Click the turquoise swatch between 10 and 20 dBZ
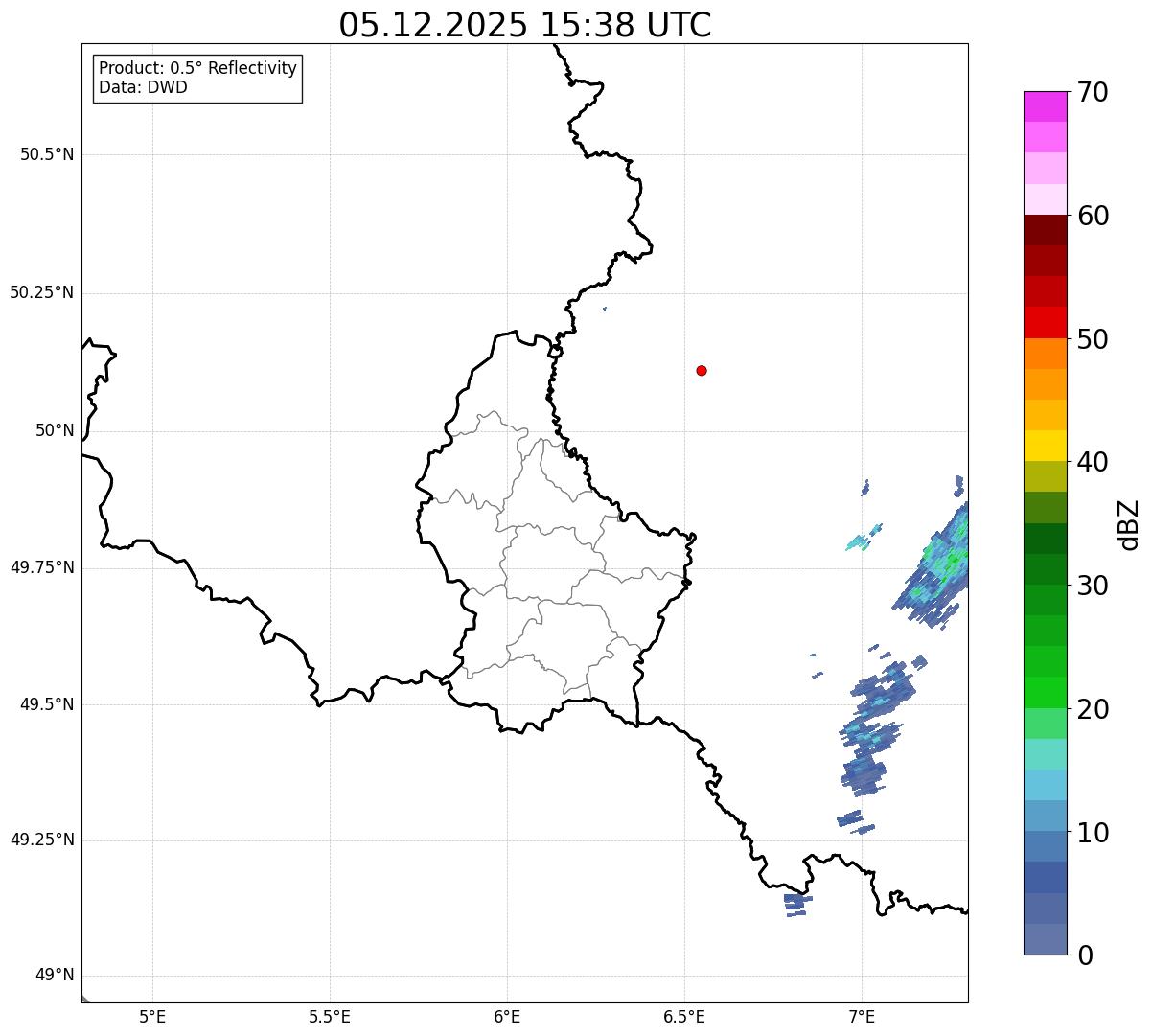The image size is (1152, 1036). 1045,754
